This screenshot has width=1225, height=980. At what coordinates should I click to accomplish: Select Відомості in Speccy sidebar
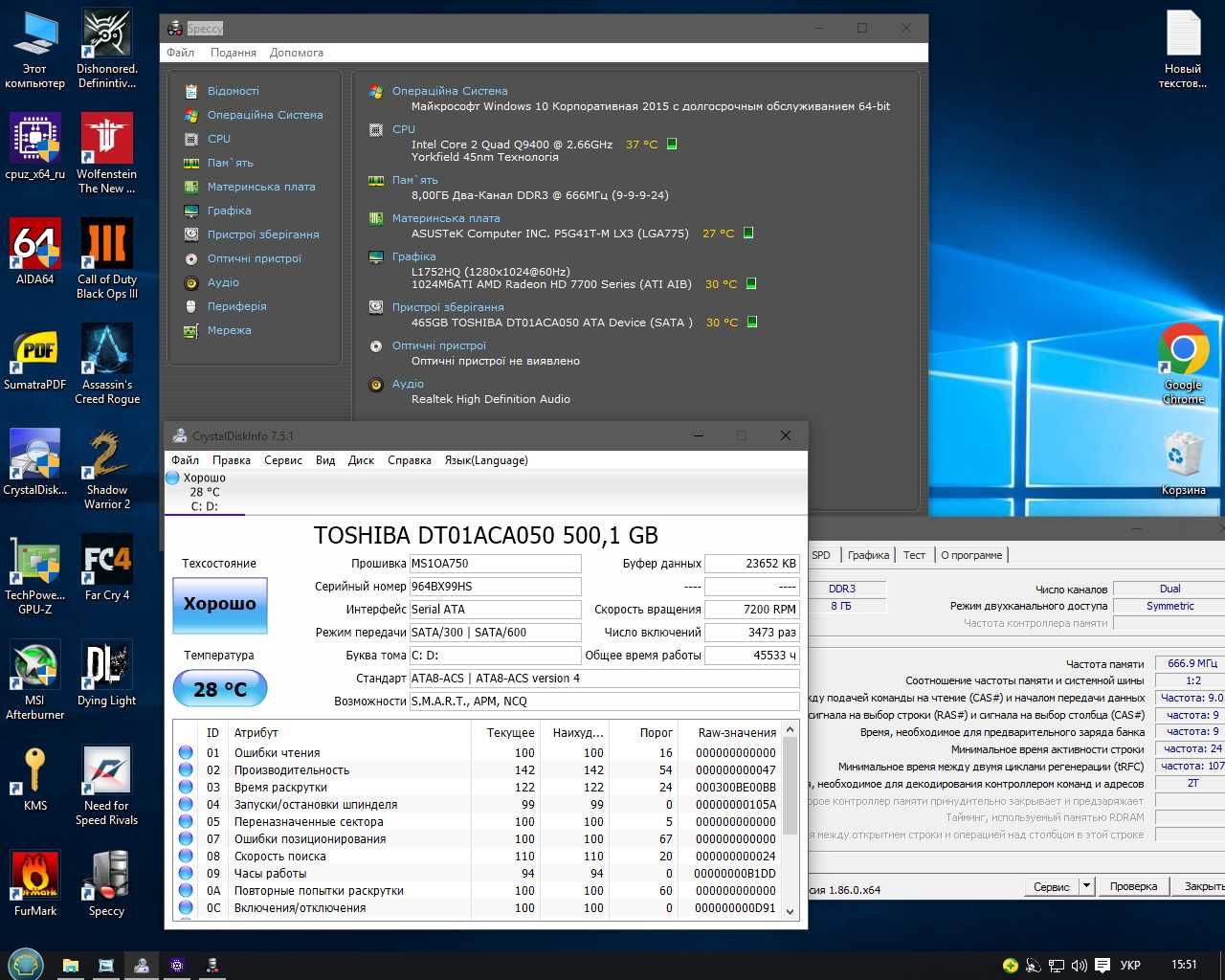coord(233,91)
